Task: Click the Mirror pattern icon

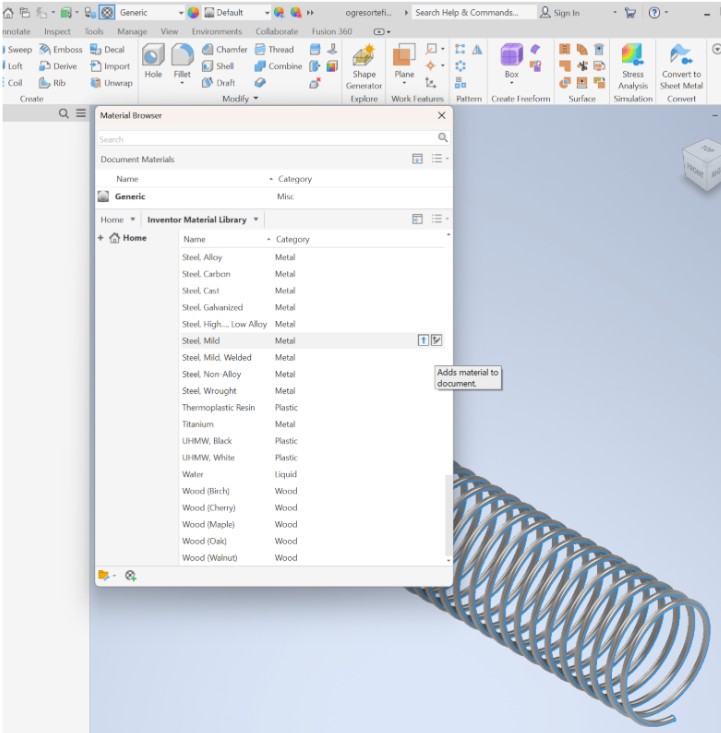Action: tap(477, 50)
